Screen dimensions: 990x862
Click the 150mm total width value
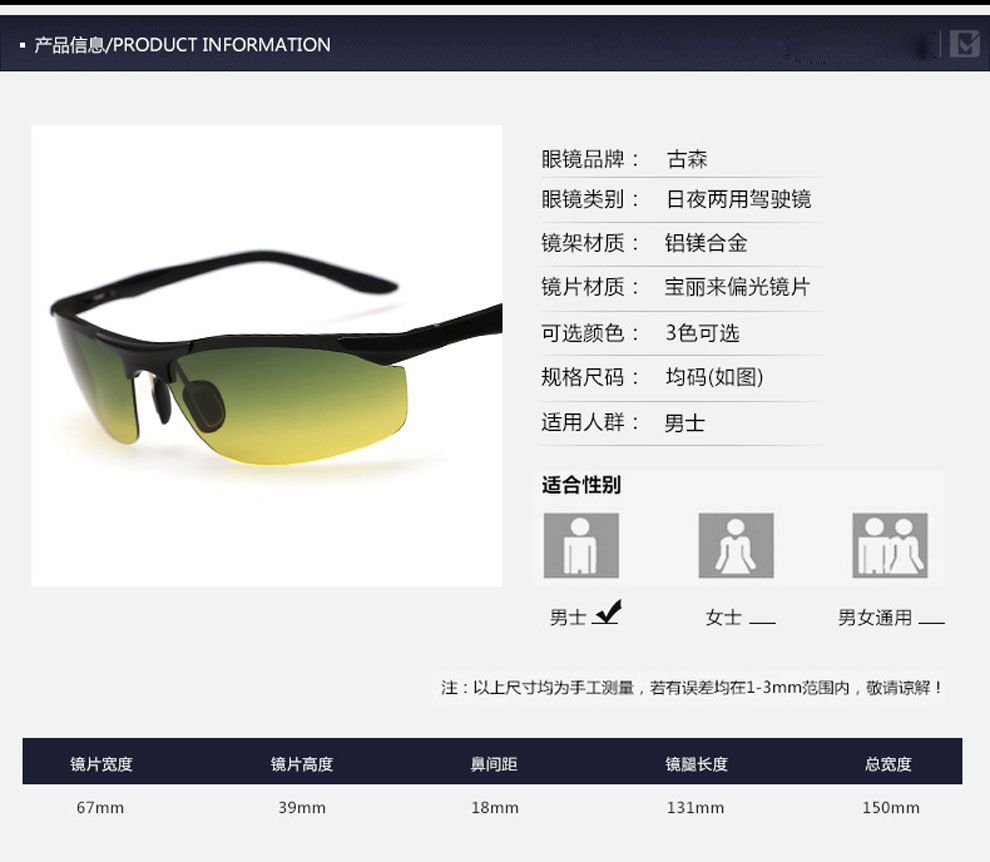891,808
